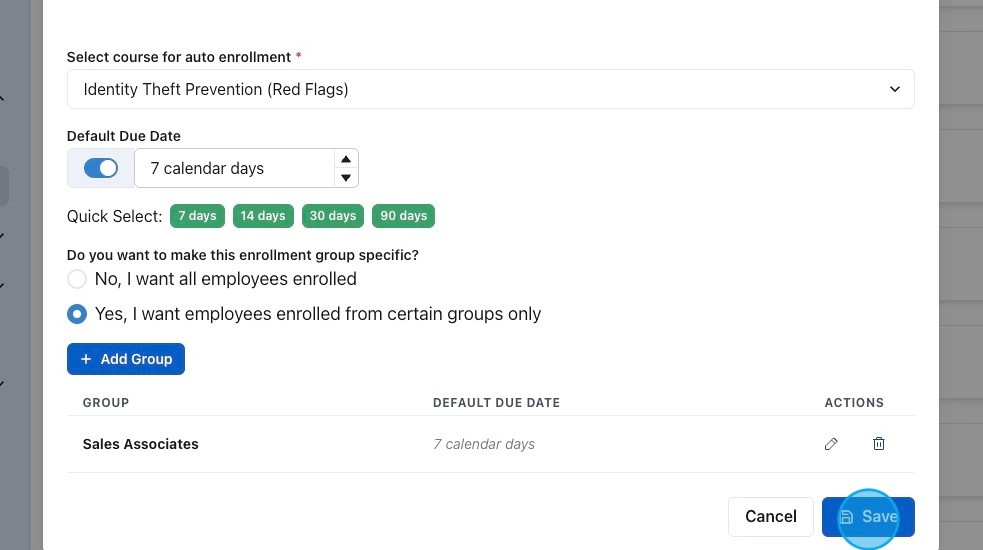This screenshot has height=550, width=983.
Task: Set due date to 90 days
Action: [x=403, y=216]
